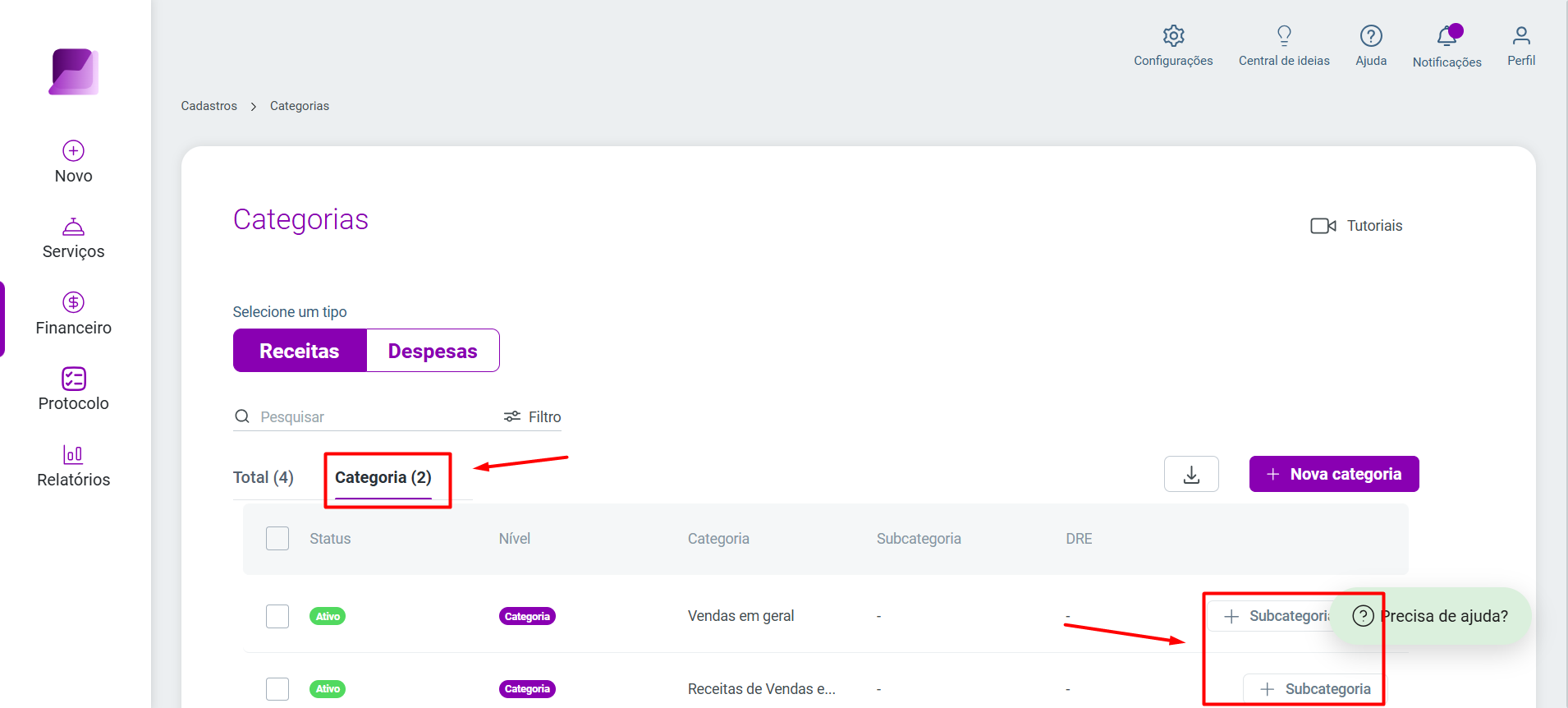
Task: Click the purple app logo
Action: (x=74, y=71)
